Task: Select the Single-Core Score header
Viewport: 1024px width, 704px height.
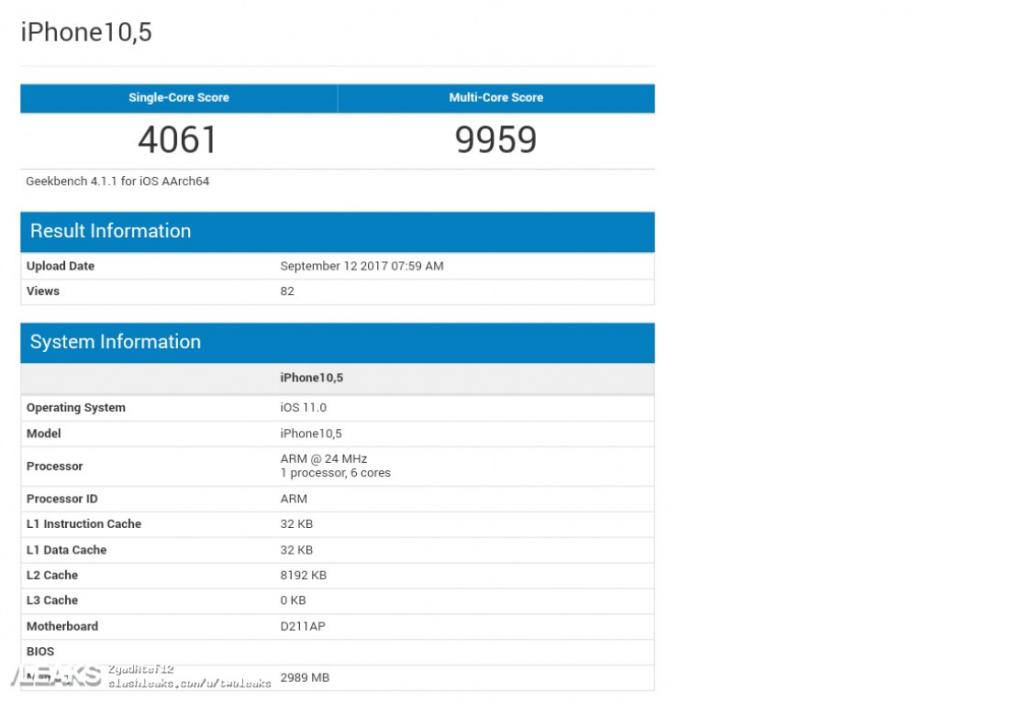Action: pyautogui.click(x=178, y=97)
